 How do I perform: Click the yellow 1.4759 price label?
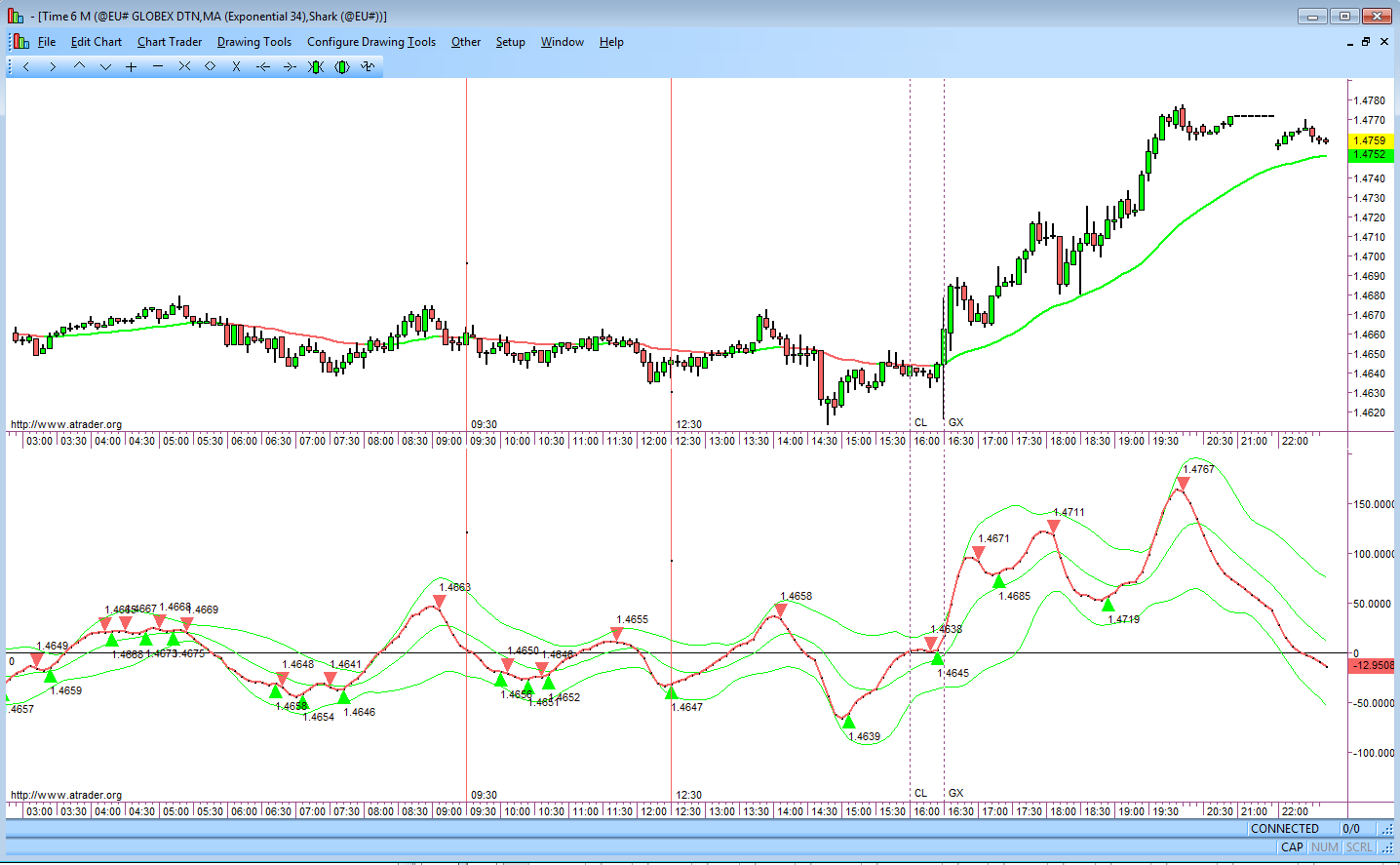1370,140
